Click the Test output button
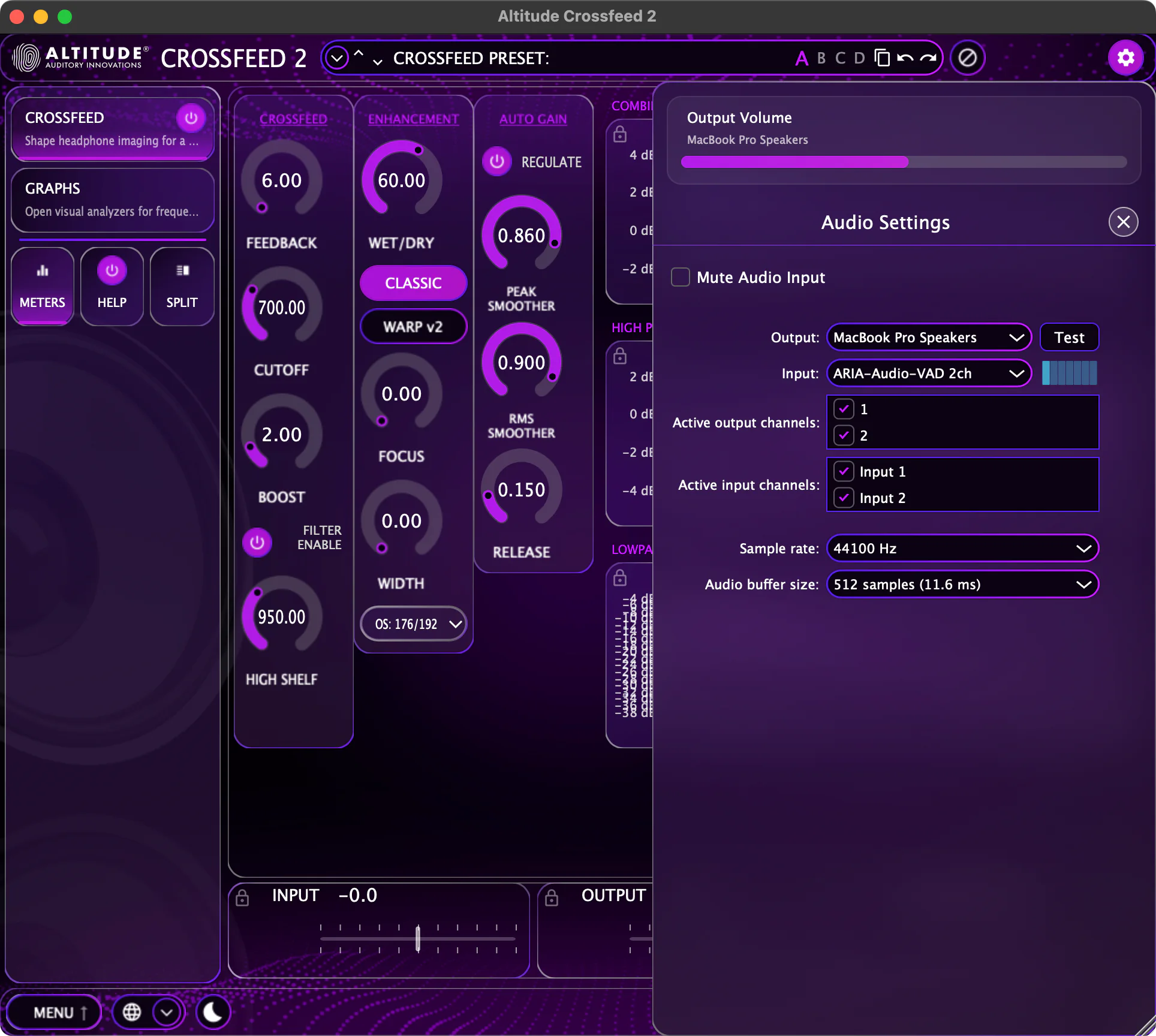This screenshot has height=1036, width=1156. [1070, 338]
